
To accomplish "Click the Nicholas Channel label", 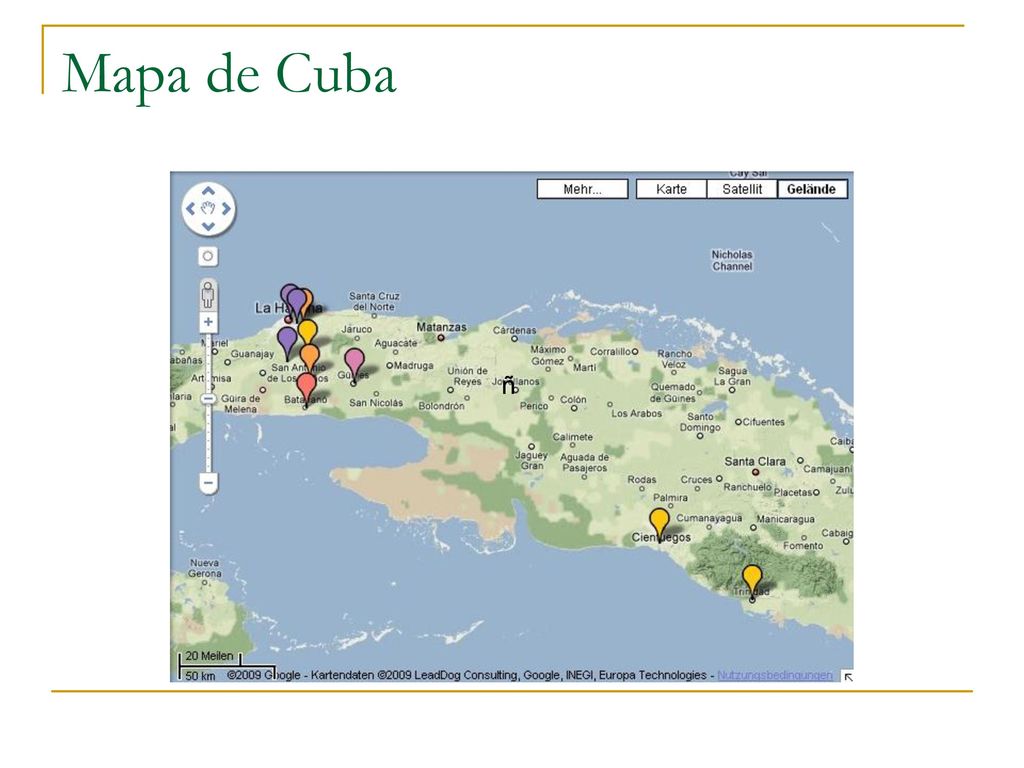I will click(732, 261).
